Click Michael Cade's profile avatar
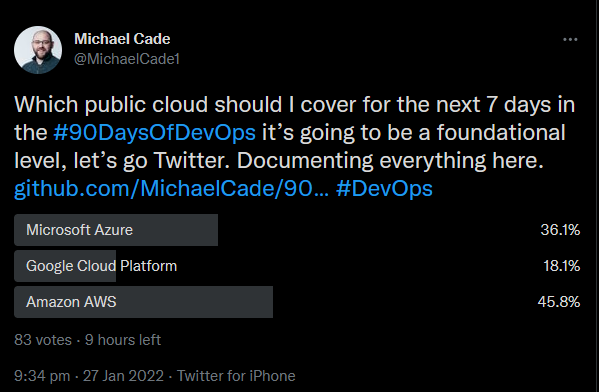Image resolution: width=599 pixels, height=392 pixels. 38,50
